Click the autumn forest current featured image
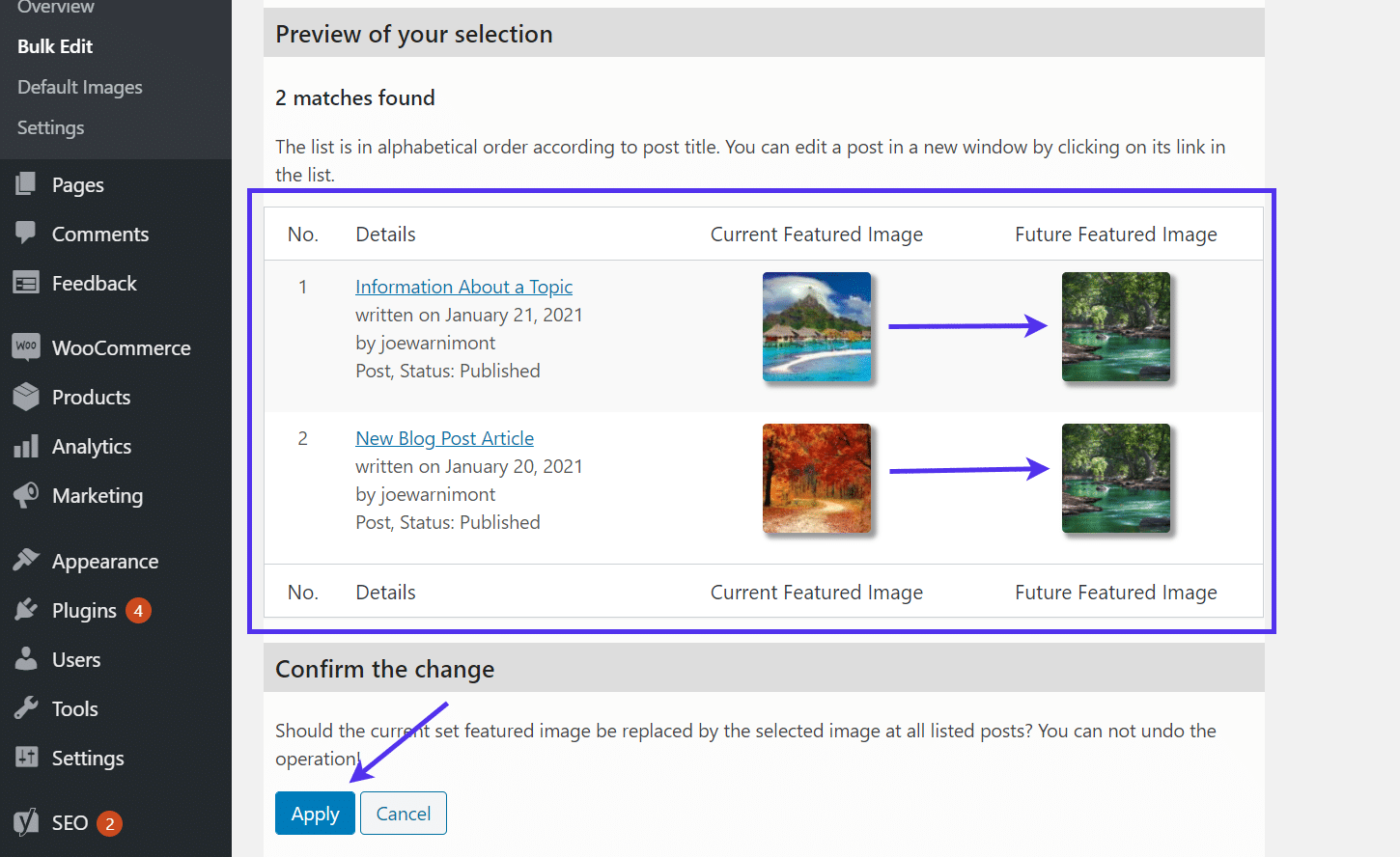Viewport: 1400px width, 857px height. [x=817, y=478]
